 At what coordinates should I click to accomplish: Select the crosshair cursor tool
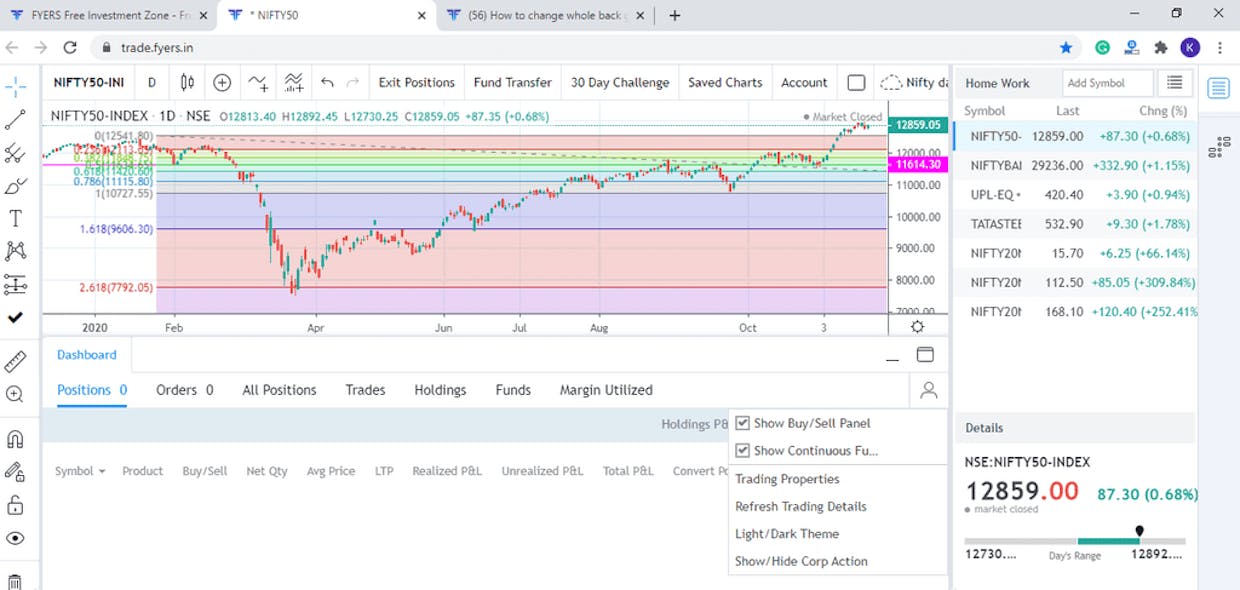(x=15, y=87)
